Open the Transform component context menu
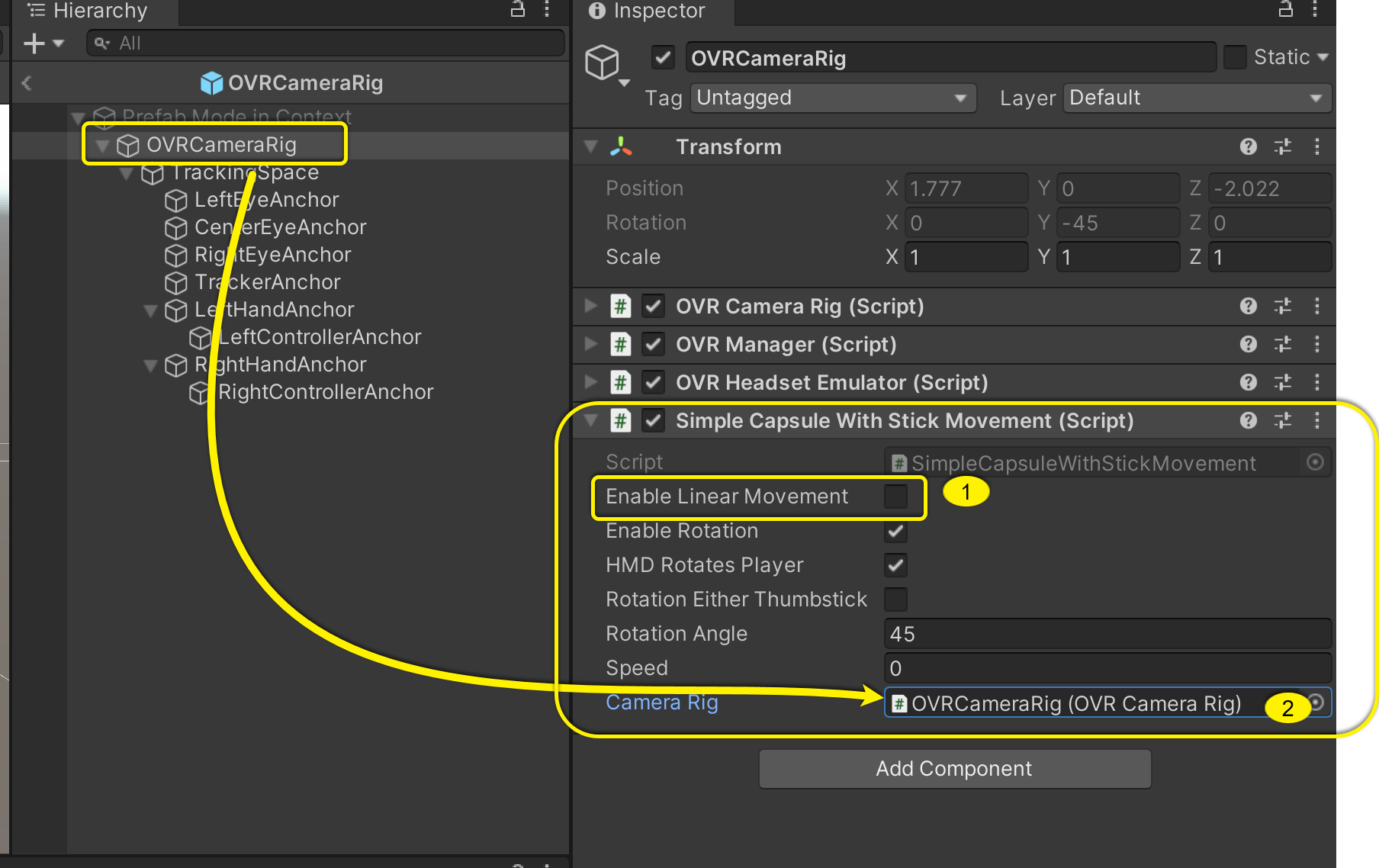Screen dimensions: 1379x868 tap(1317, 146)
